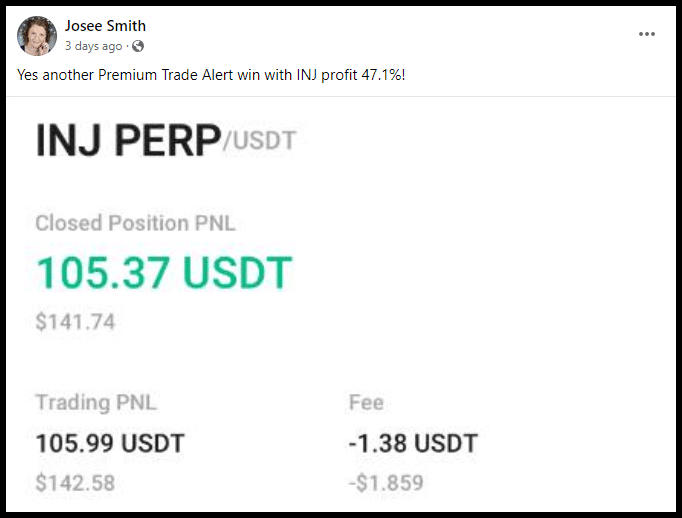The height and width of the screenshot is (518, 682).
Task: Click the $141.74 dollar value
Action: (75, 322)
